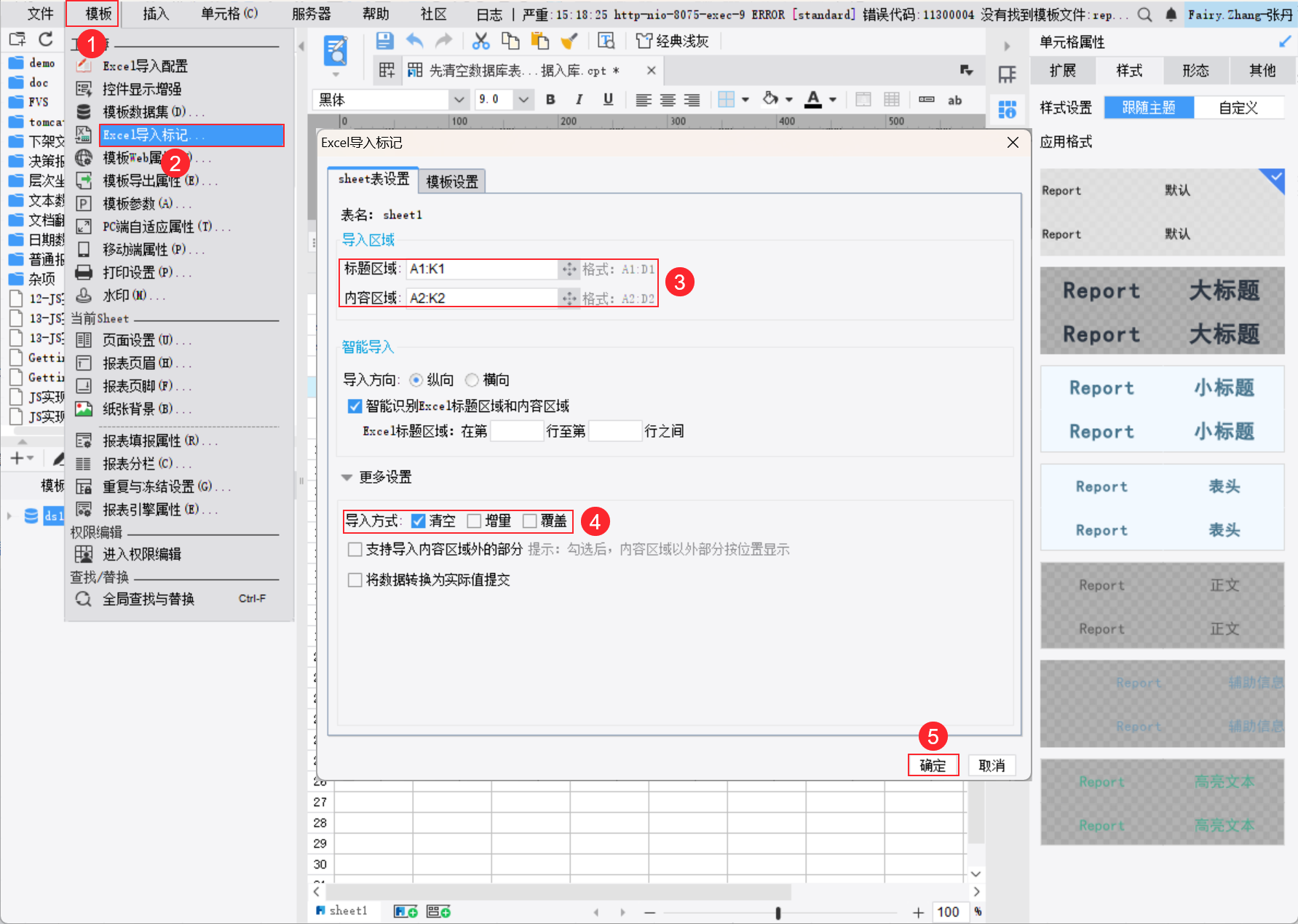Undo the last action
The width and height of the screenshot is (1298, 924).
[414, 42]
